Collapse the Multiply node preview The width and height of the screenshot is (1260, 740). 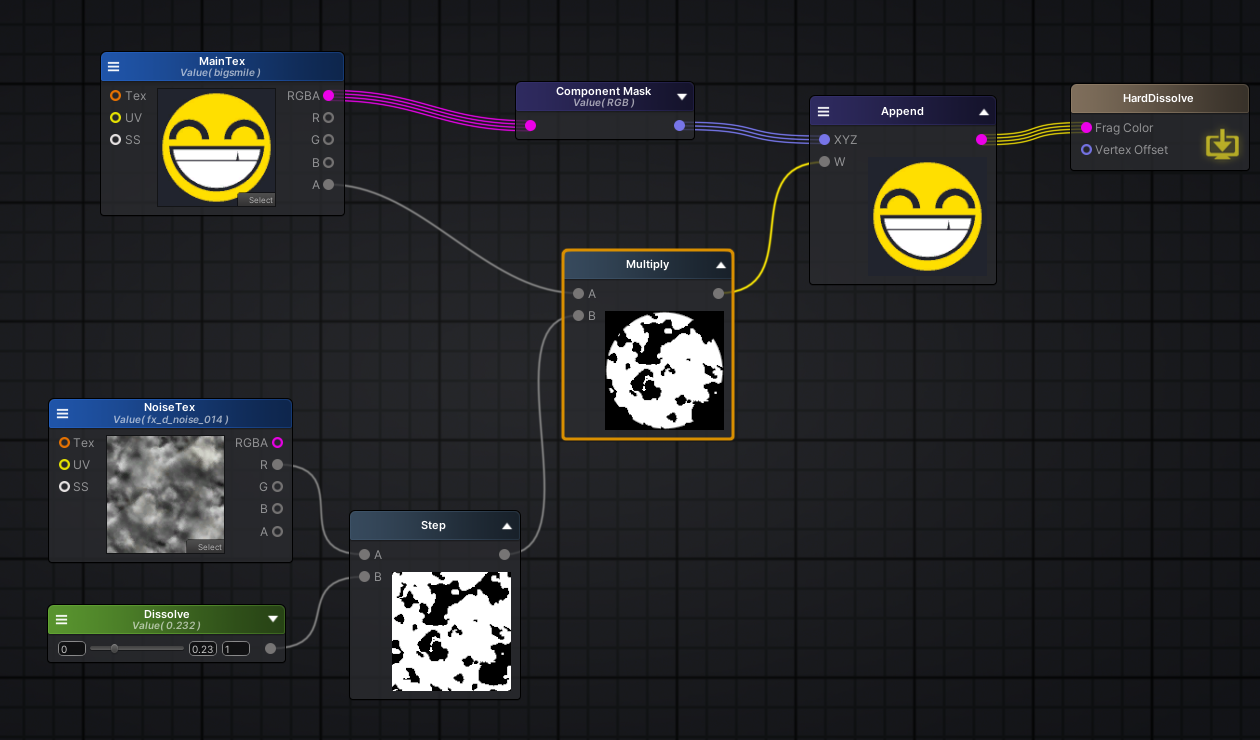pyautogui.click(x=720, y=265)
